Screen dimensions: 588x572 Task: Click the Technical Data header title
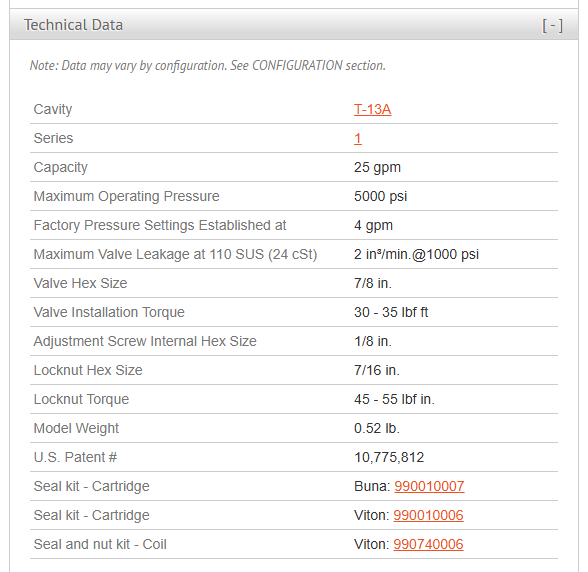pos(74,25)
